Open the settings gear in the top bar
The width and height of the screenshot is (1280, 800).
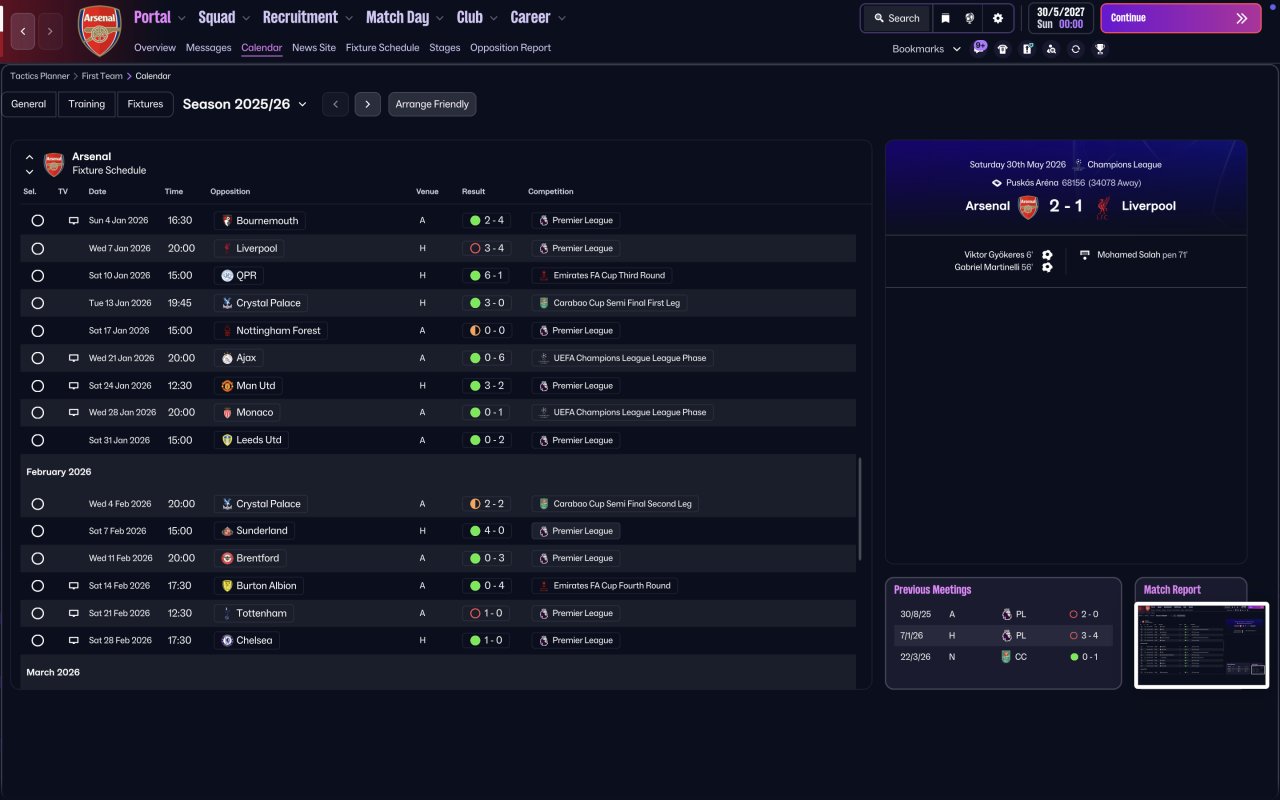[998, 18]
